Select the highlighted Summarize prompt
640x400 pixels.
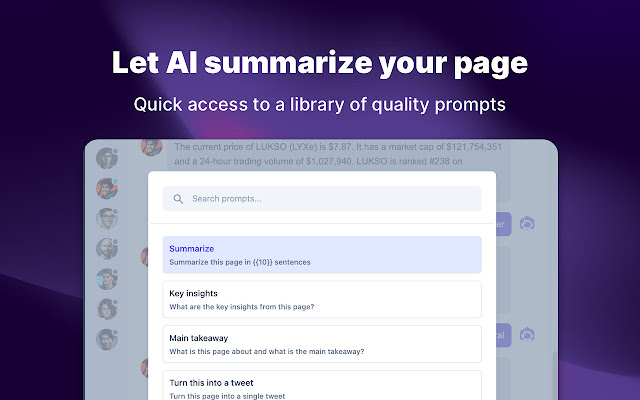point(322,255)
